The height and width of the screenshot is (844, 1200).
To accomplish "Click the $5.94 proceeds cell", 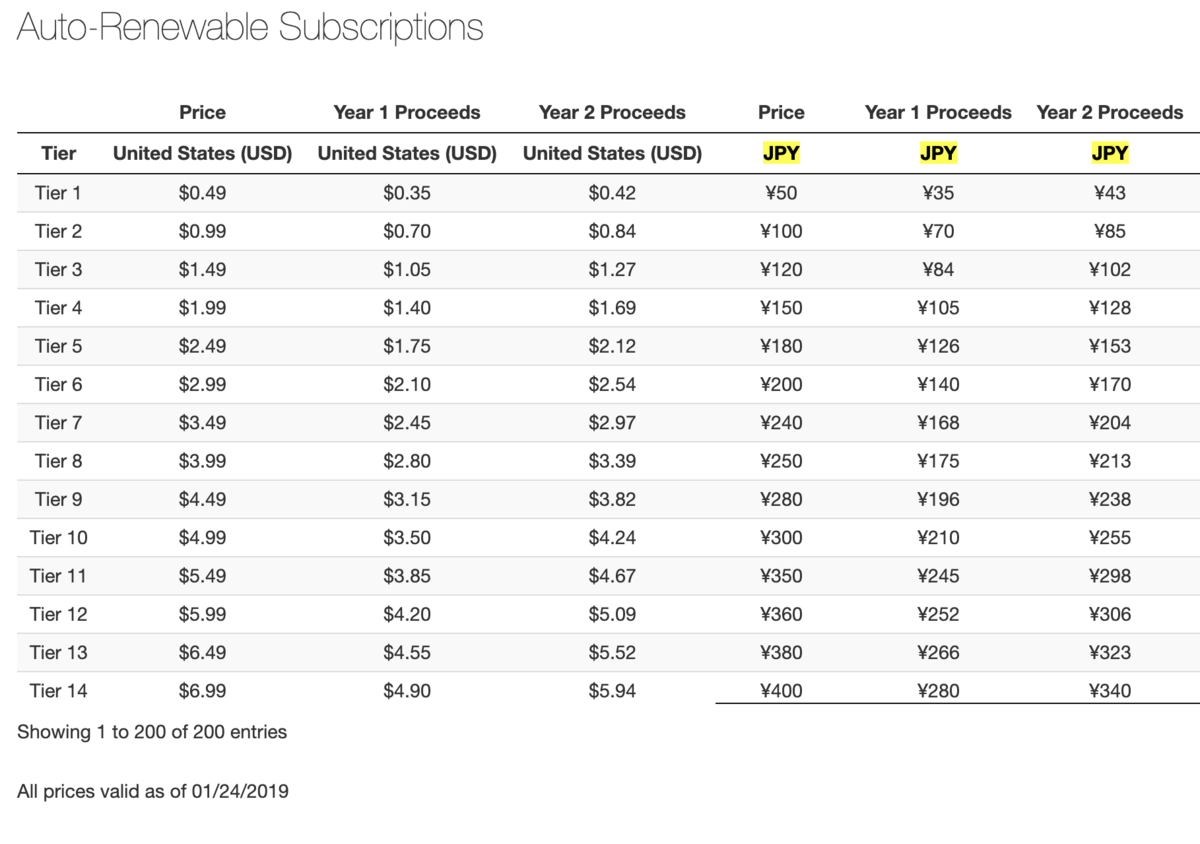I will tap(612, 691).
